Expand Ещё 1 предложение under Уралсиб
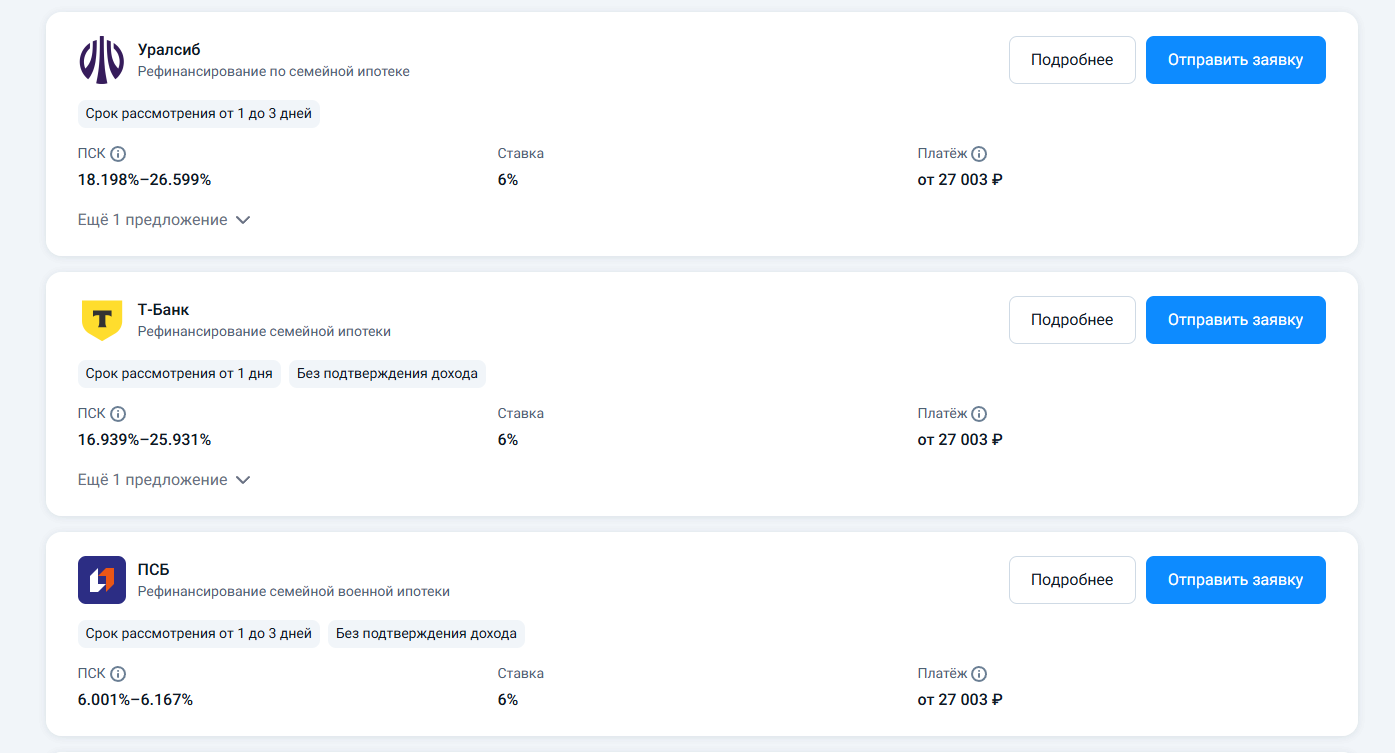This screenshot has width=1395, height=753. tap(164, 220)
